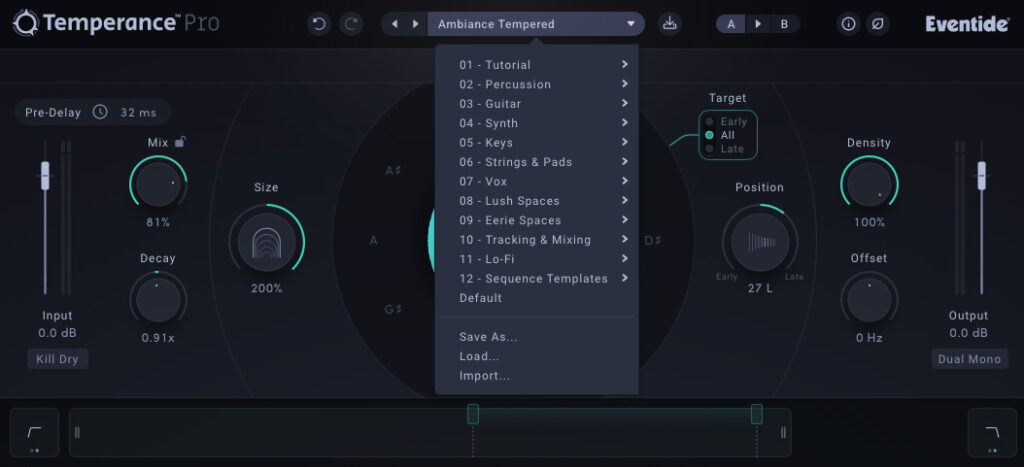1024x467 pixels.
Task: Open the 11 - Lo-Fi category
Action: (536, 259)
